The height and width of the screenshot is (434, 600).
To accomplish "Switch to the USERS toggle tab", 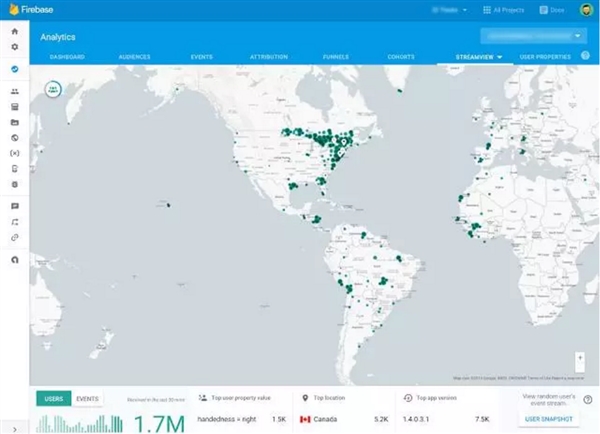I will pyautogui.click(x=54, y=398).
